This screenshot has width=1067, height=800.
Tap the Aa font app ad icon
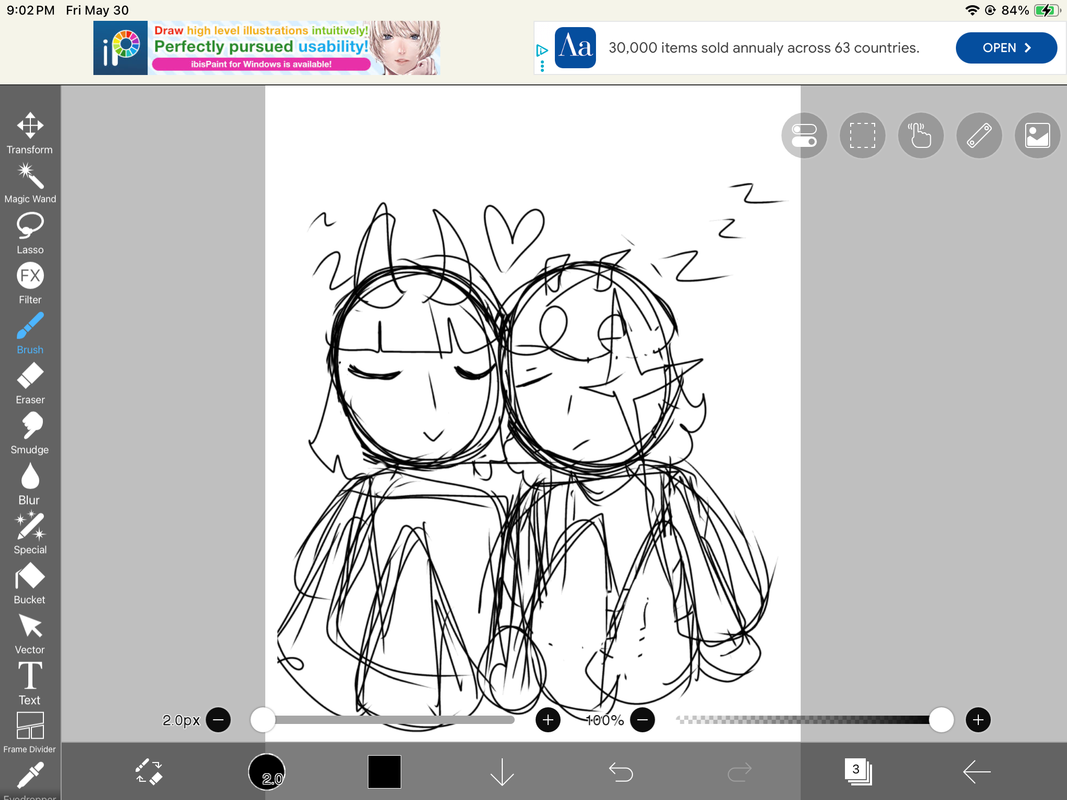575,48
